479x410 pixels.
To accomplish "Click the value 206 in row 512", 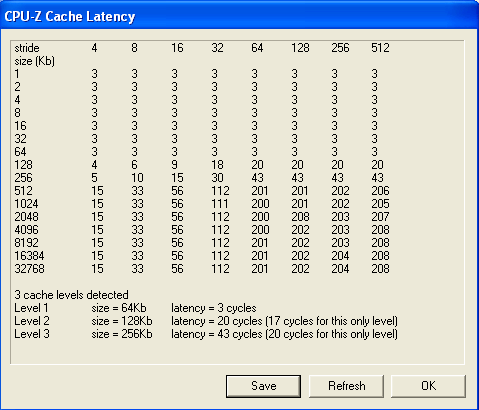I will coord(380,191).
